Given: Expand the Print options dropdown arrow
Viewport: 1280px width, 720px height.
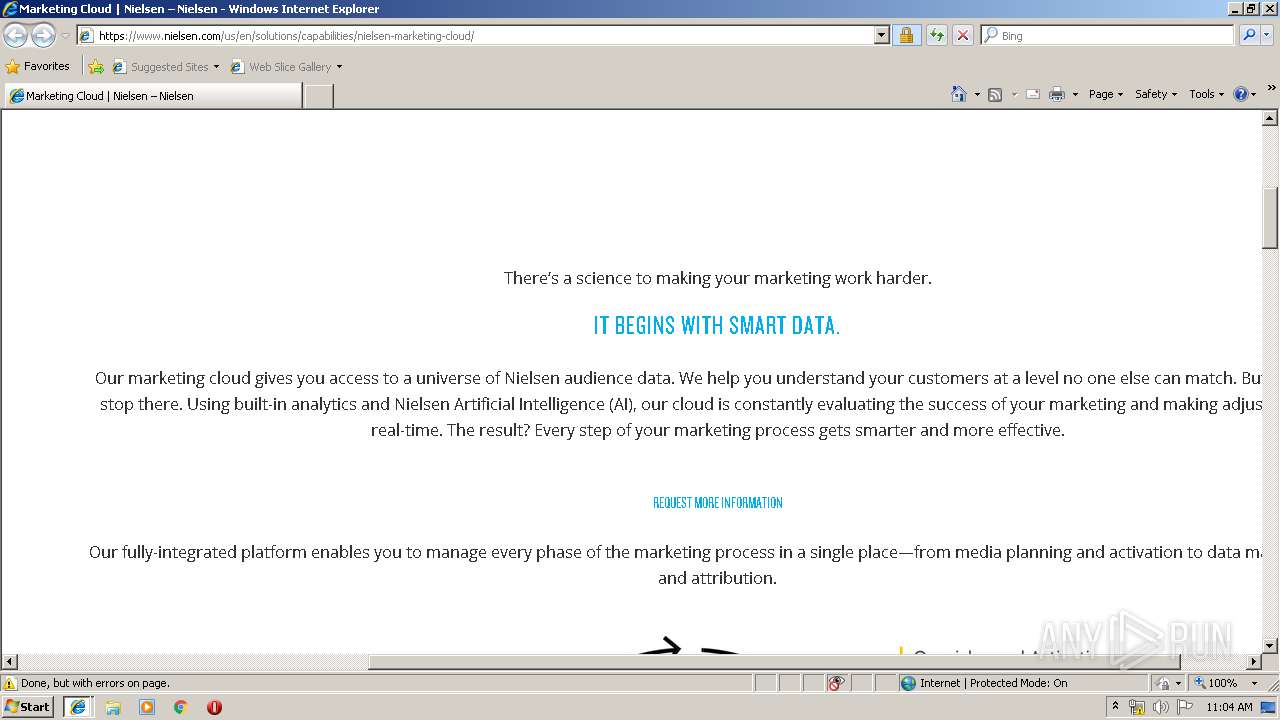Looking at the screenshot, I should coord(1075,94).
